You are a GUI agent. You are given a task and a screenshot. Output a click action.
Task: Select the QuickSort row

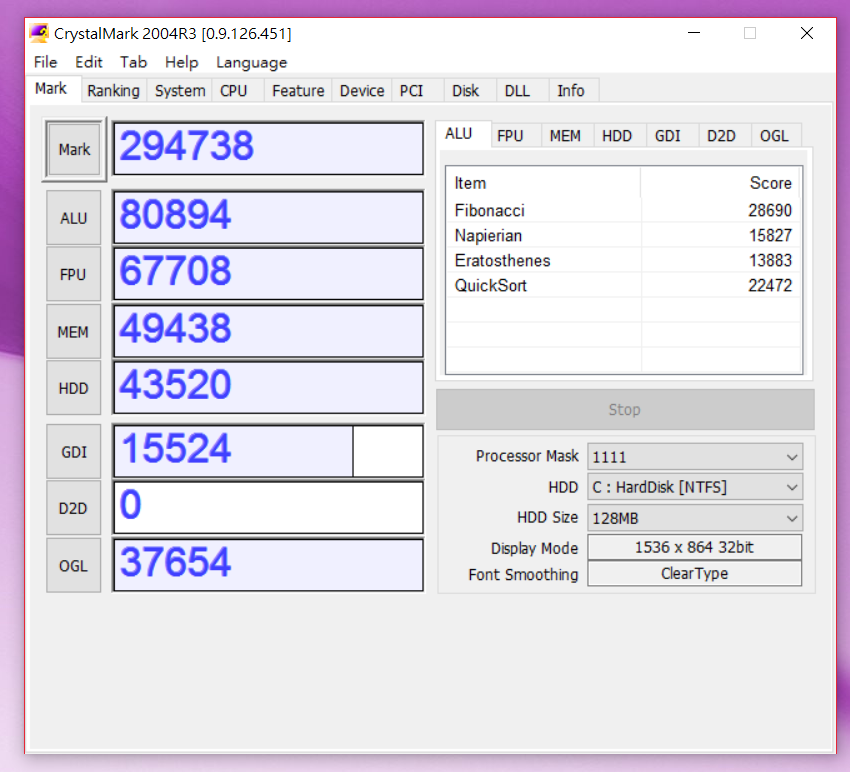coord(623,285)
